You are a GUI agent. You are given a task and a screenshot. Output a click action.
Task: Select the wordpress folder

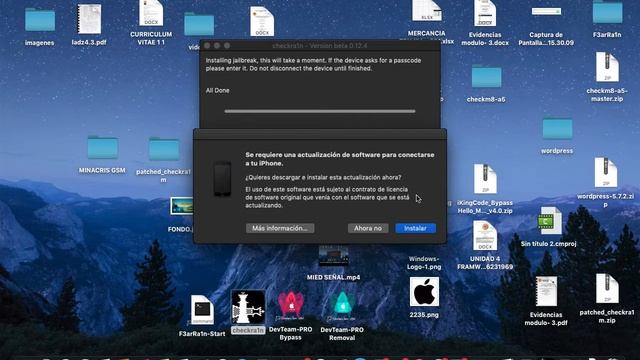pos(557,129)
